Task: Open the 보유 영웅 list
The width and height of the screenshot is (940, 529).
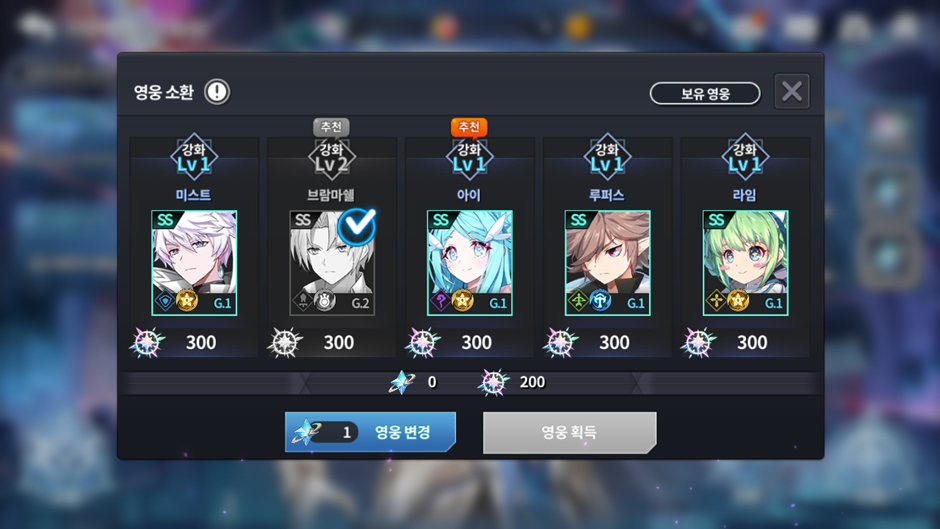Action: click(705, 94)
